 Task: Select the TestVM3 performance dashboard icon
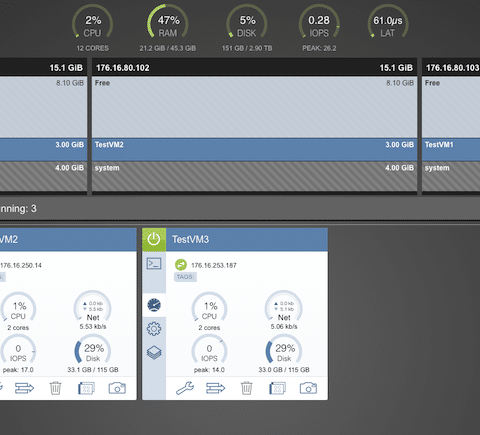coord(154,305)
